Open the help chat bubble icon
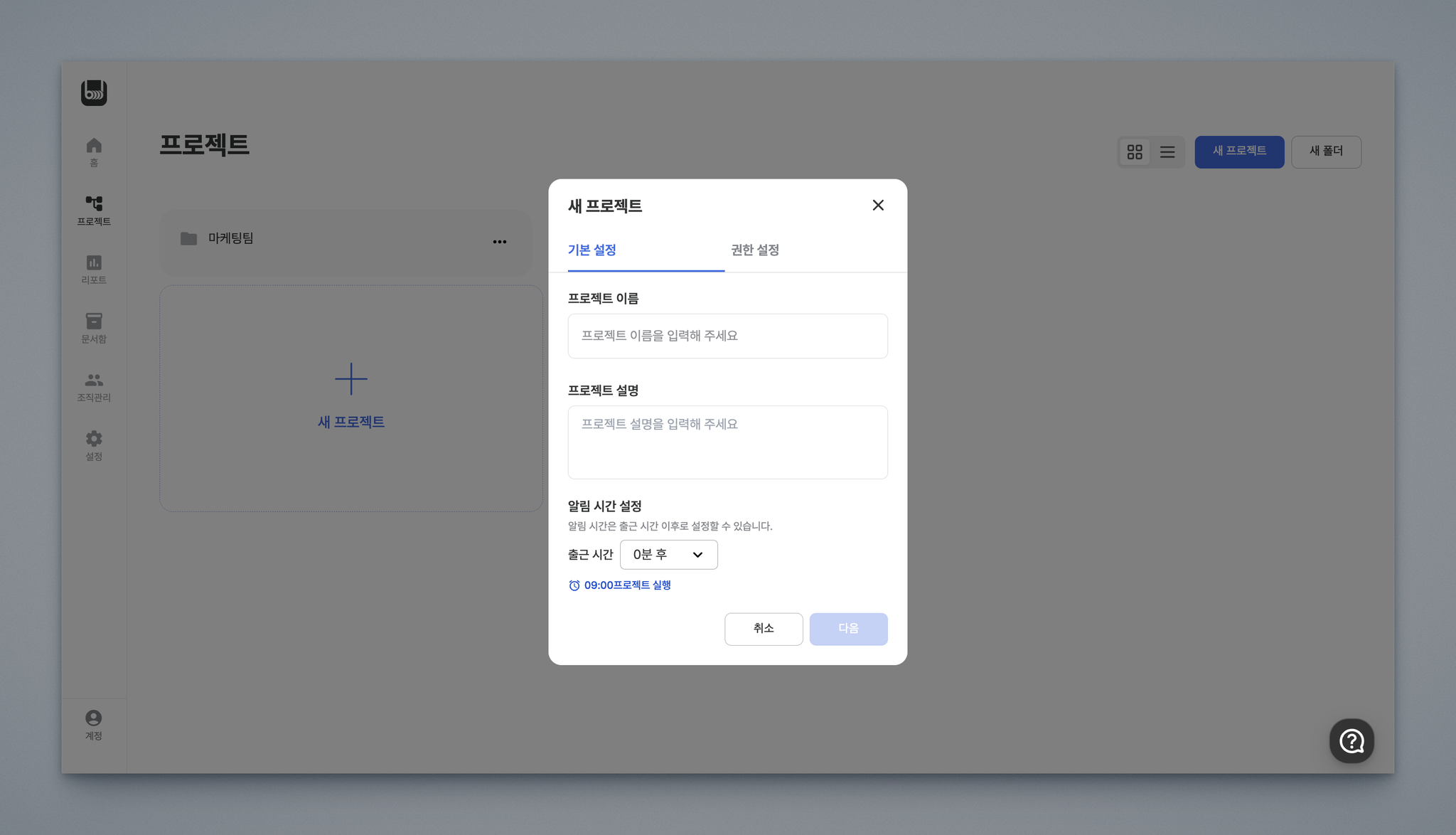 pyautogui.click(x=1351, y=741)
